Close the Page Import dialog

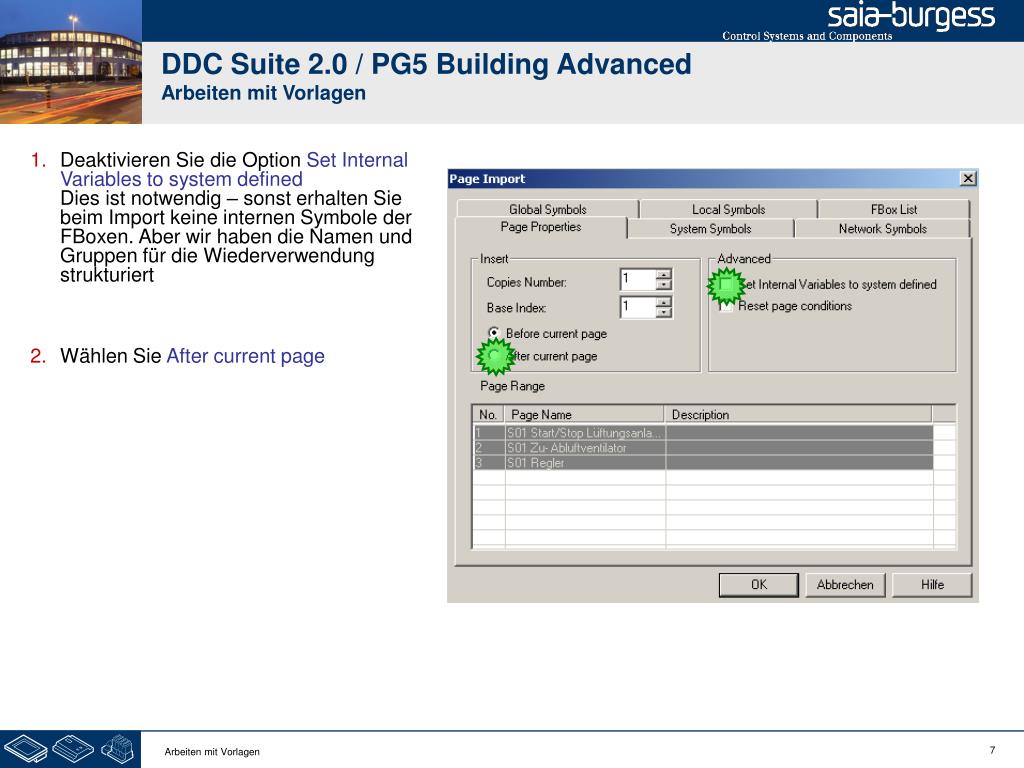(968, 178)
